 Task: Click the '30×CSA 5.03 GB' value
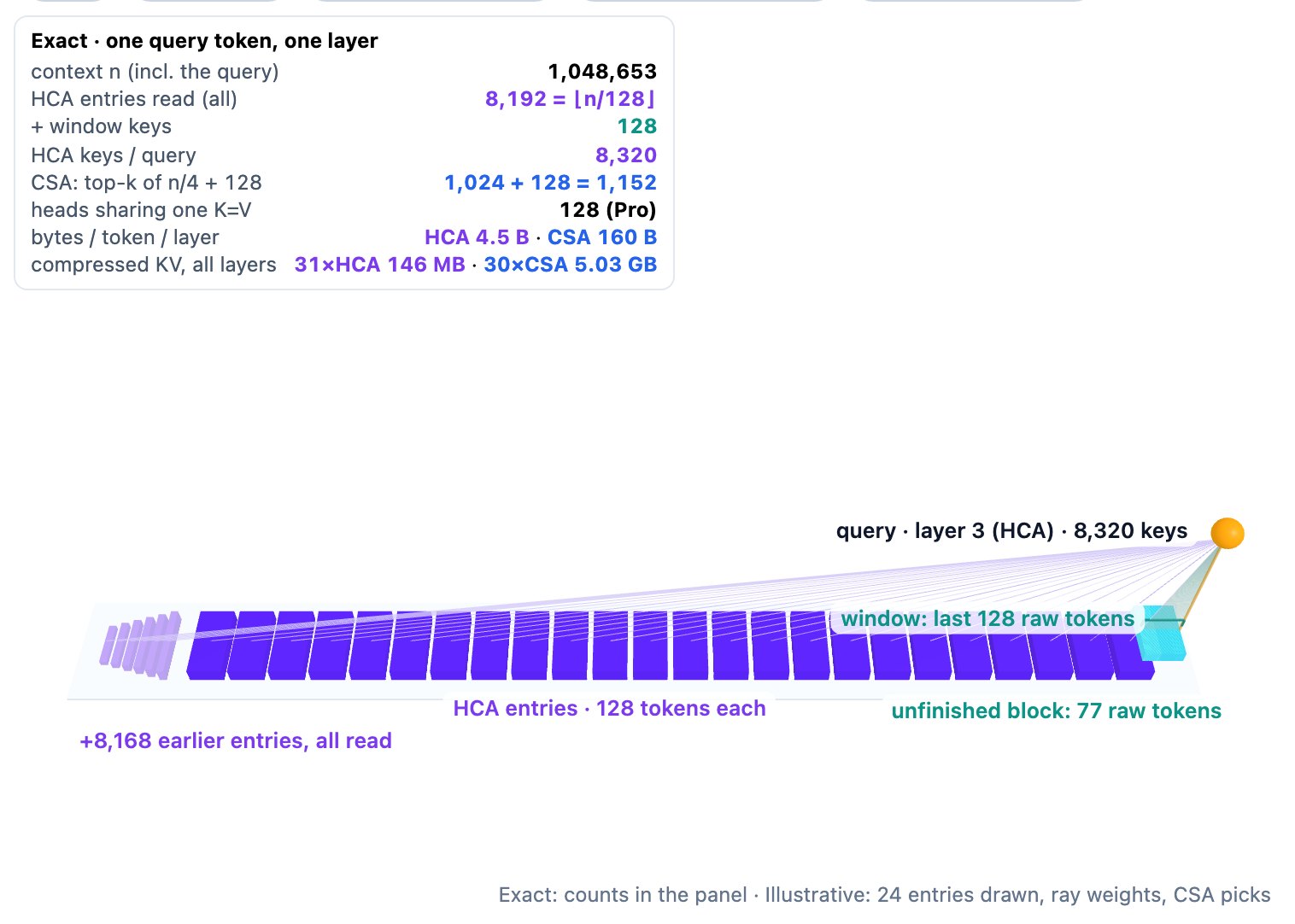pyautogui.click(x=571, y=265)
